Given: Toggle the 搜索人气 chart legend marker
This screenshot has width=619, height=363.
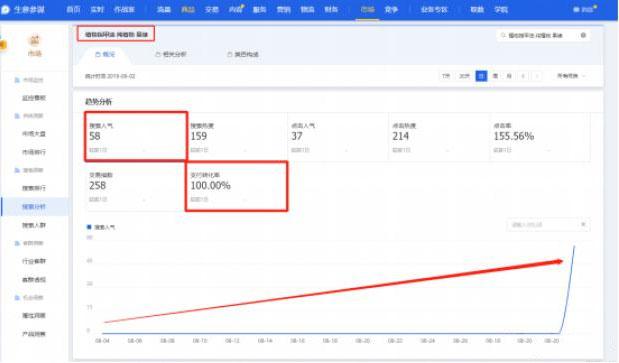Looking at the screenshot, I should point(89,227).
